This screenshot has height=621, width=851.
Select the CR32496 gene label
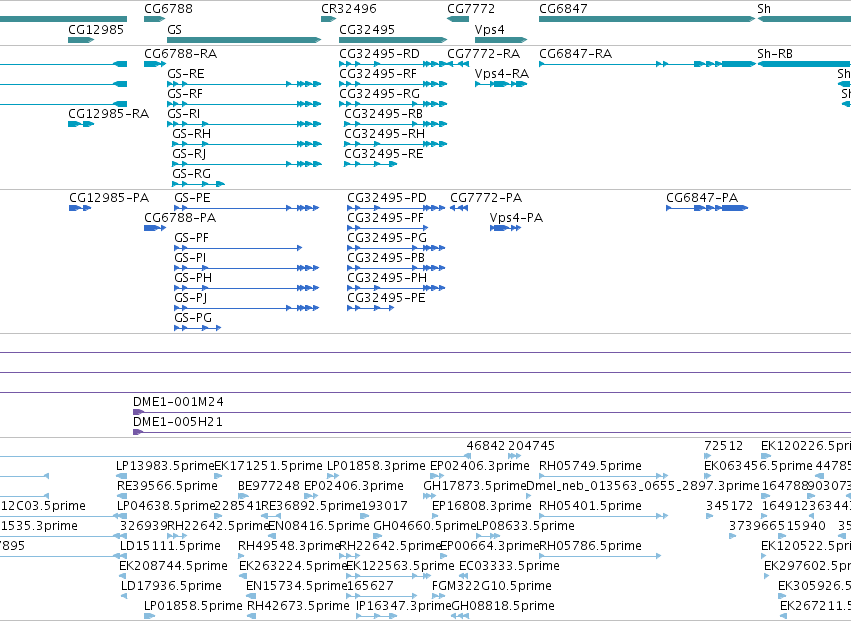pyautogui.click(x=348, y=9)
